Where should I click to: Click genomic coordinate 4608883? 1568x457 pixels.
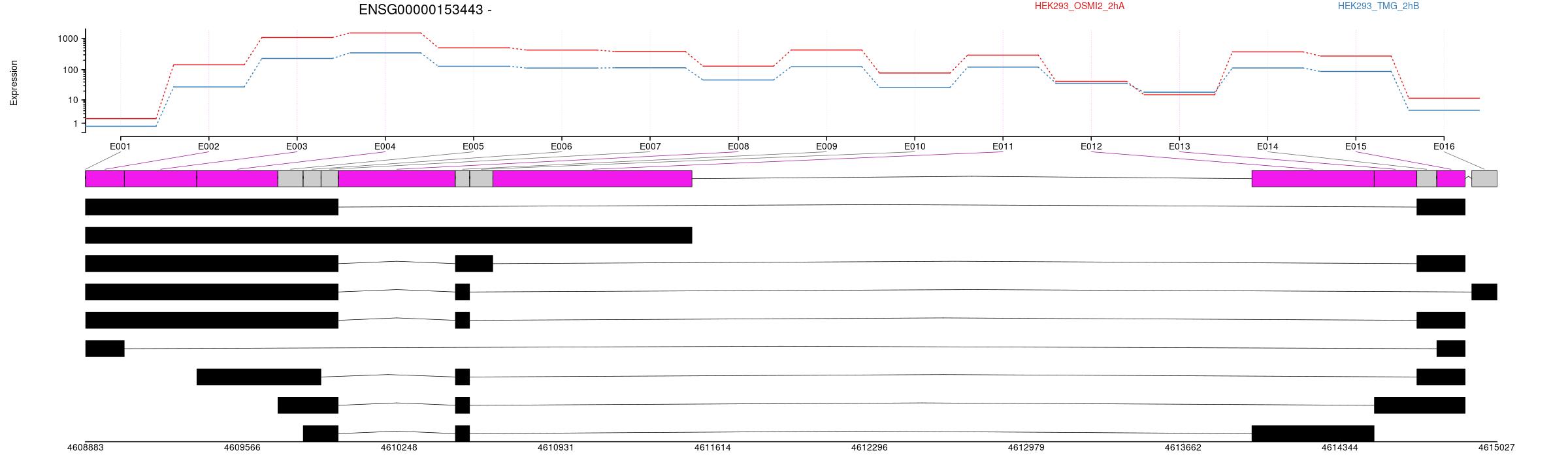(x=85, y=448)
